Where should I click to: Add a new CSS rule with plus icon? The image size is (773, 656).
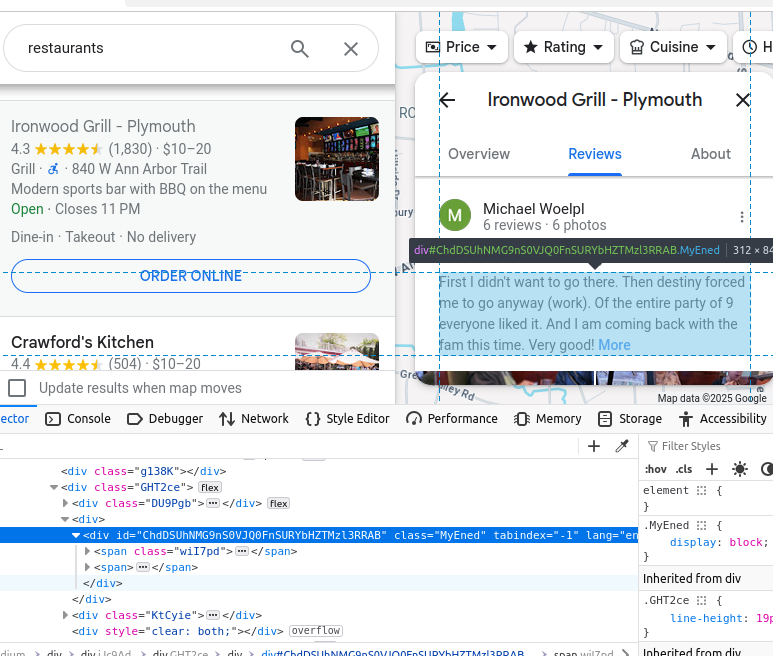click(x=712, y=469)
